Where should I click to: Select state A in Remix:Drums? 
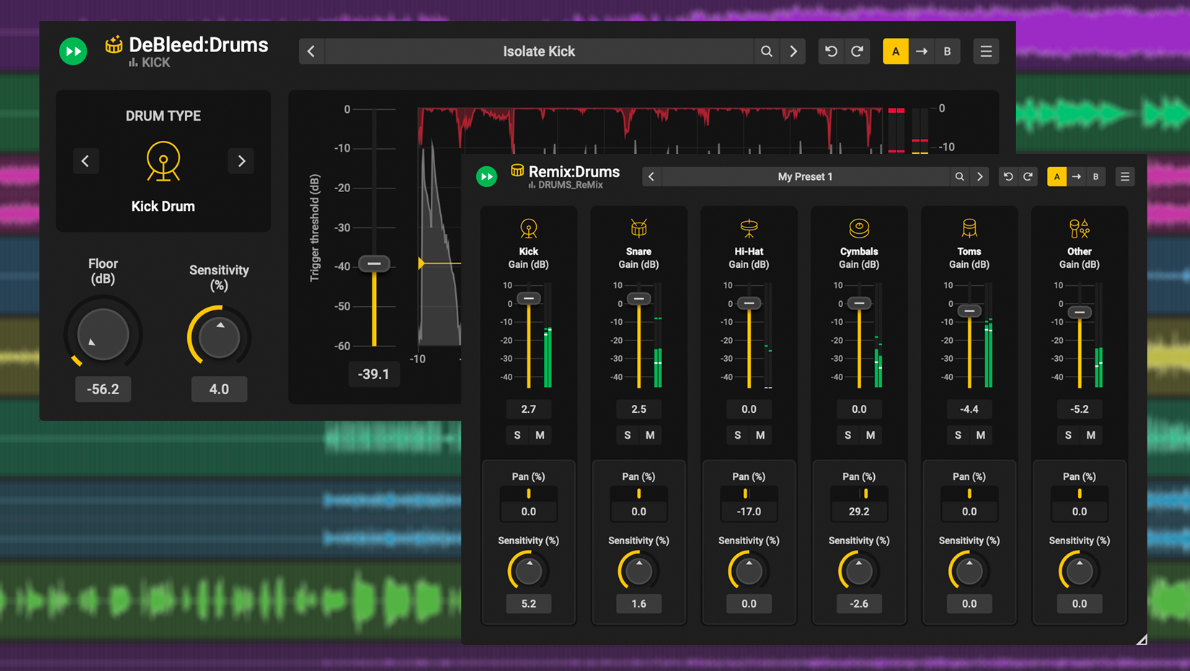(1056, 177)
